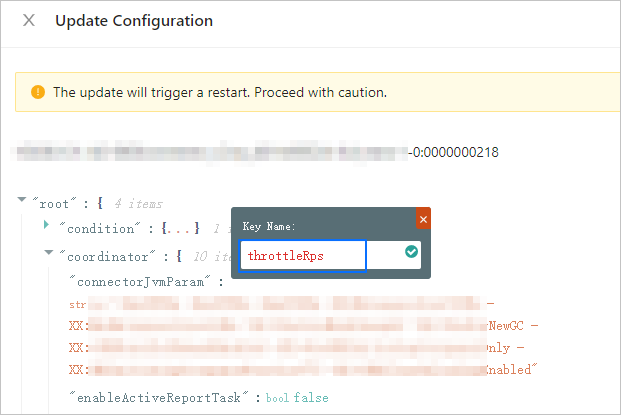The height and width of the screenshot is (415, 621).
Task: Click the yellow restart warning icon
Action: coord(38,92)
